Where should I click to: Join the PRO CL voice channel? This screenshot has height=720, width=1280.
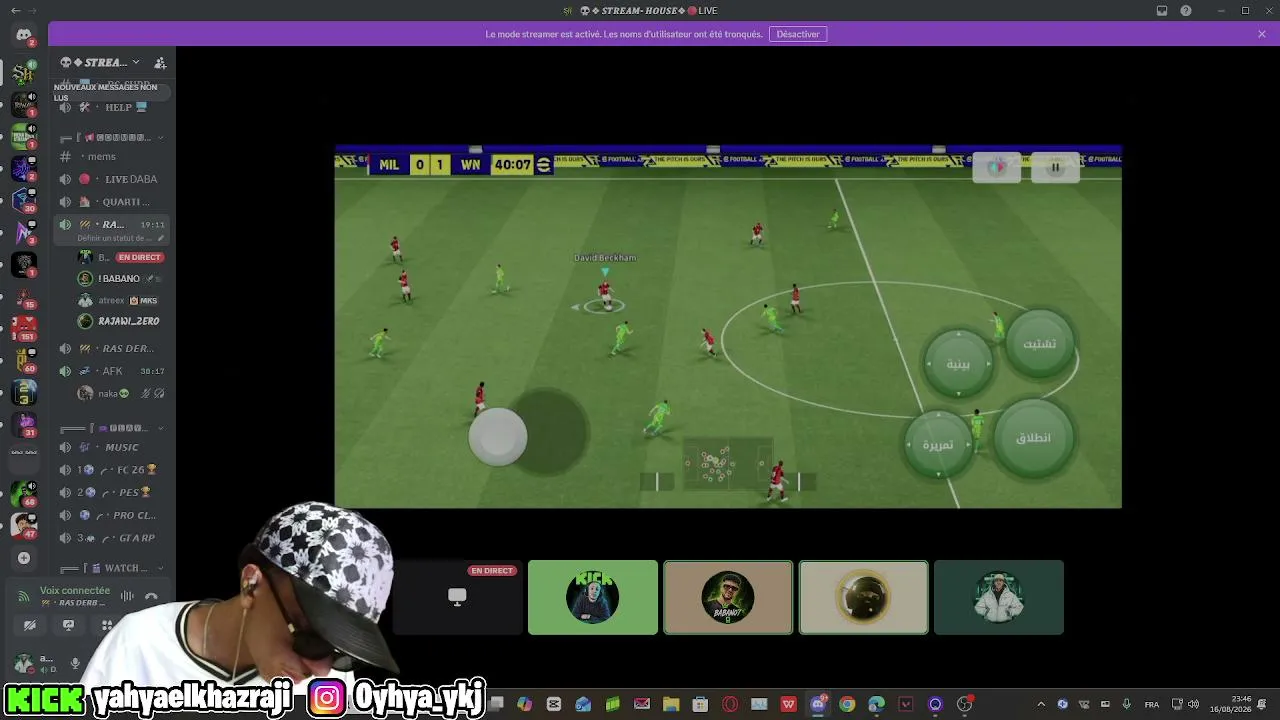pos(112,515)
